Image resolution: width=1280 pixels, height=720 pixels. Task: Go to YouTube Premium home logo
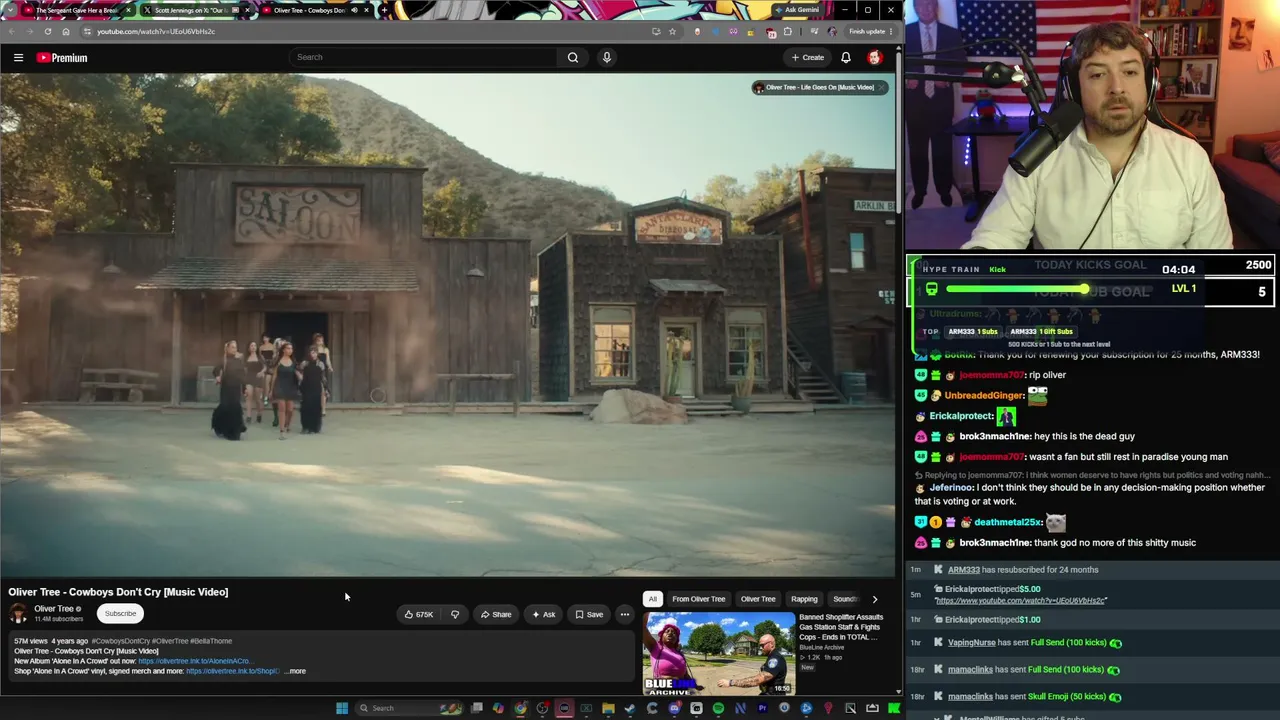62,58
